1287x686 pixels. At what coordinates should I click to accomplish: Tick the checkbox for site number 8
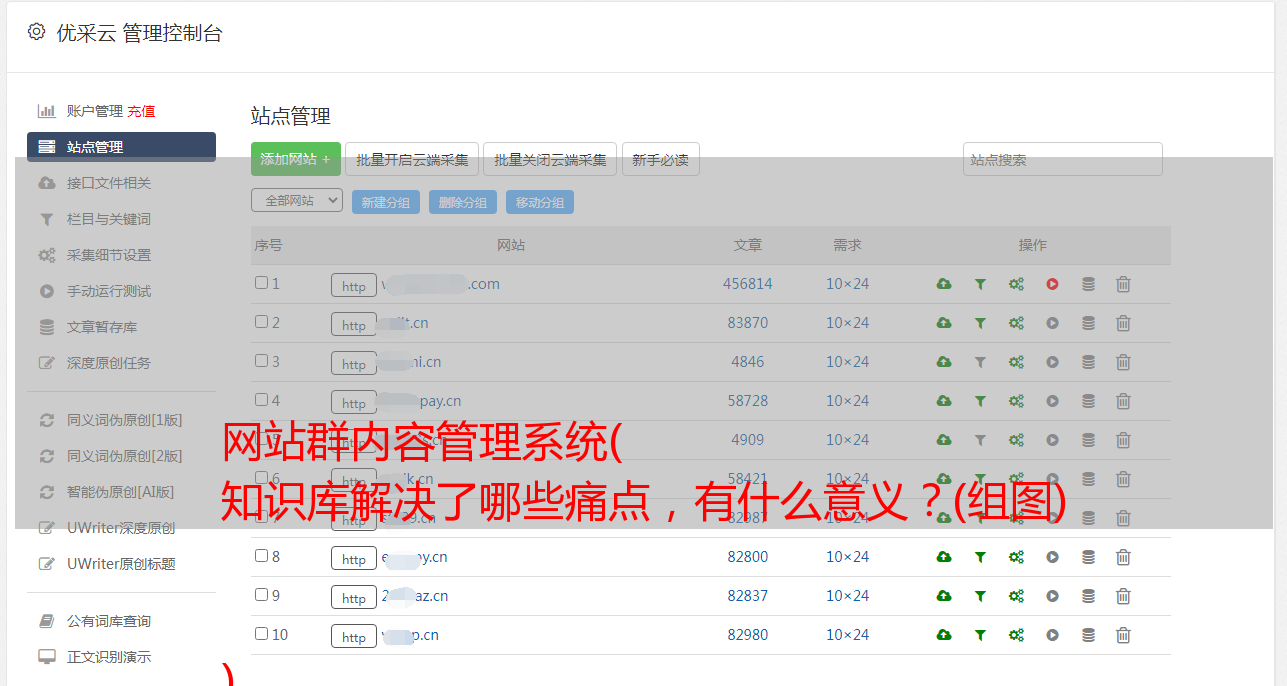[x=261, y=556]
